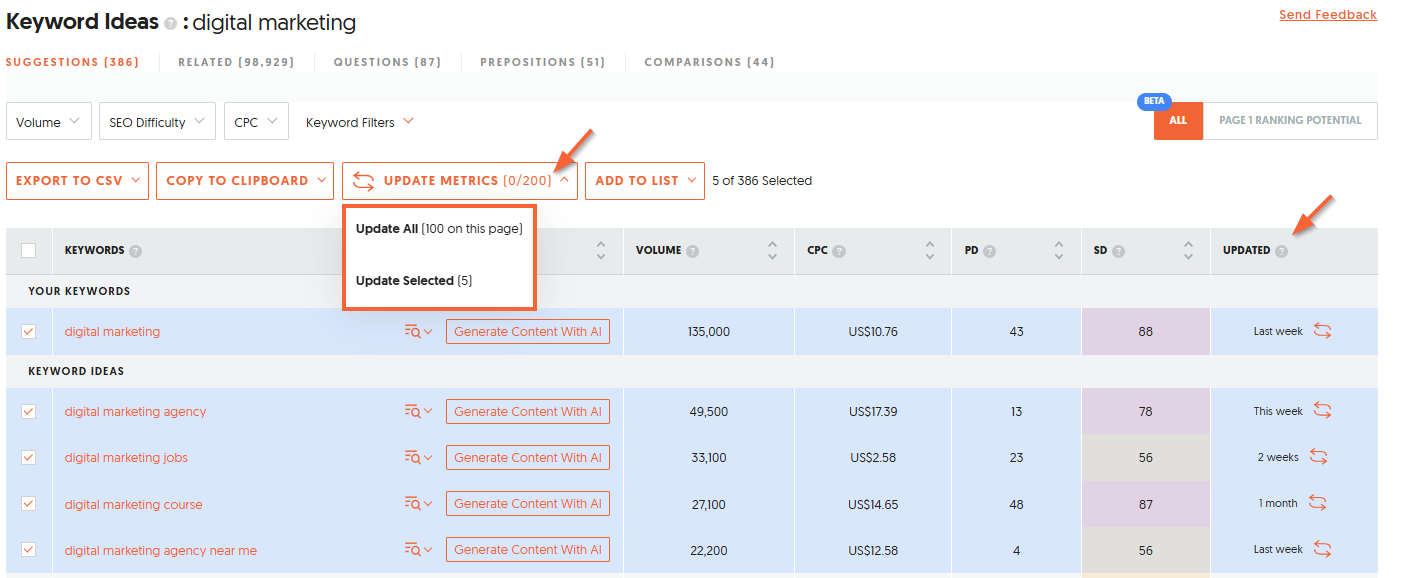Screen dimensions: 1406x578
Task: Toggle the select-all keywords checkbox
Action: pos(29,251)
